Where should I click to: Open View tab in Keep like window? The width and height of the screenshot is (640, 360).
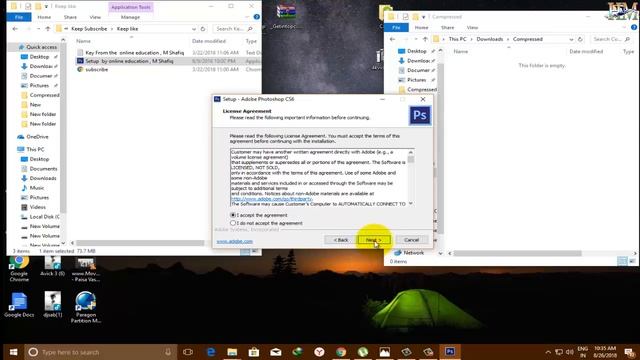click(95, 17)
